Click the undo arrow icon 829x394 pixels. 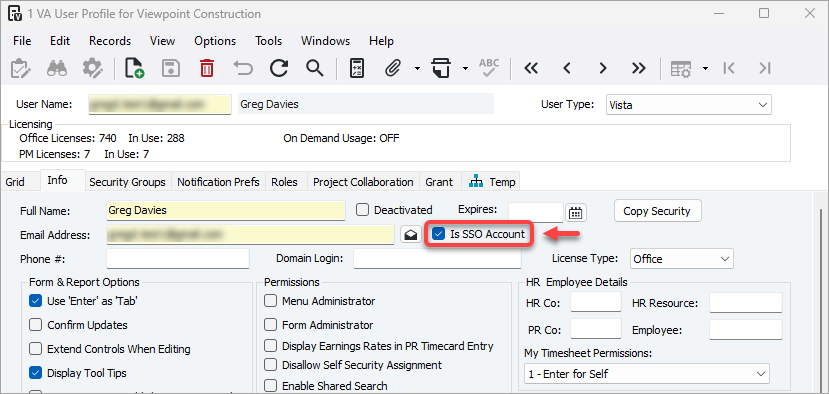(x=243, y=68)
